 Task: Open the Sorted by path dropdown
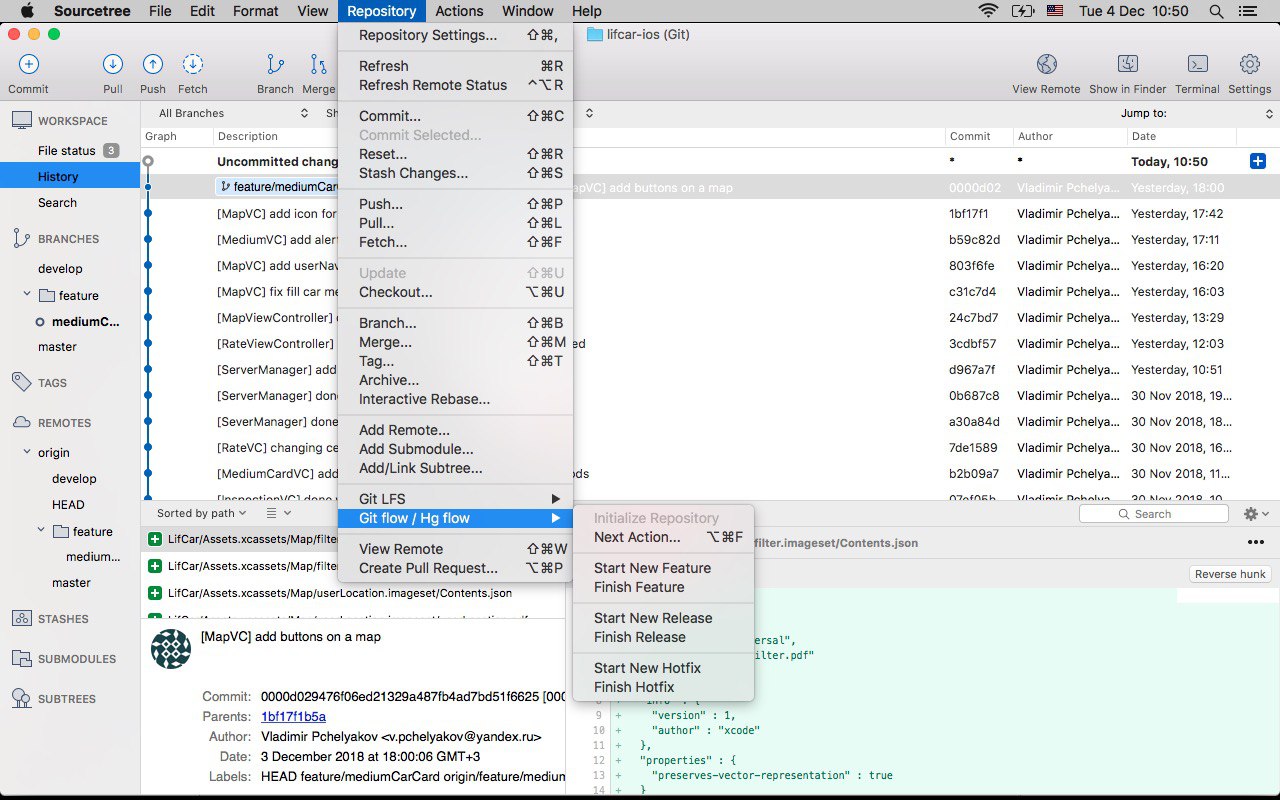pos(201,513)
